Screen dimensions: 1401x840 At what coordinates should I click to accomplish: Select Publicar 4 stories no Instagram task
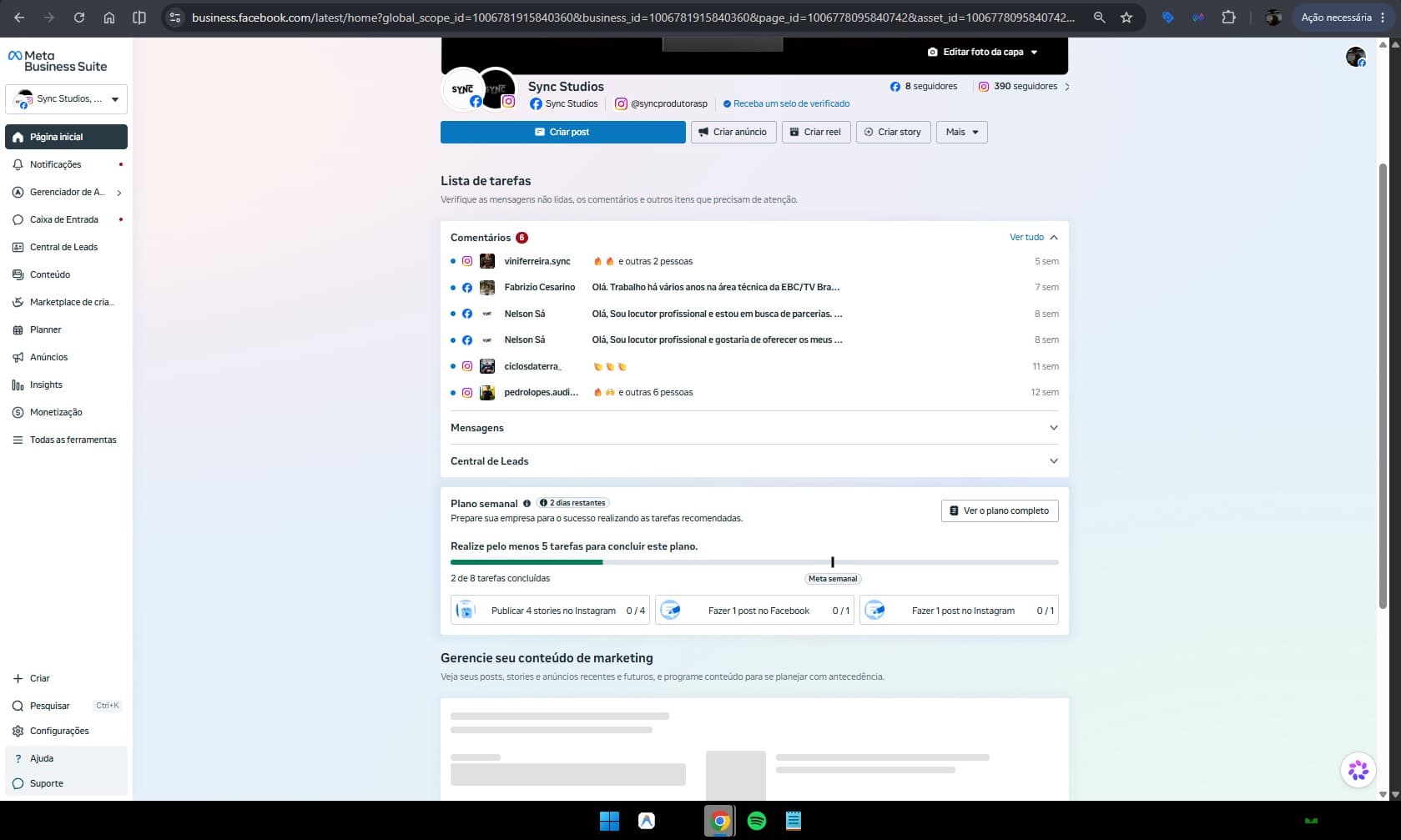coord(550,611)
